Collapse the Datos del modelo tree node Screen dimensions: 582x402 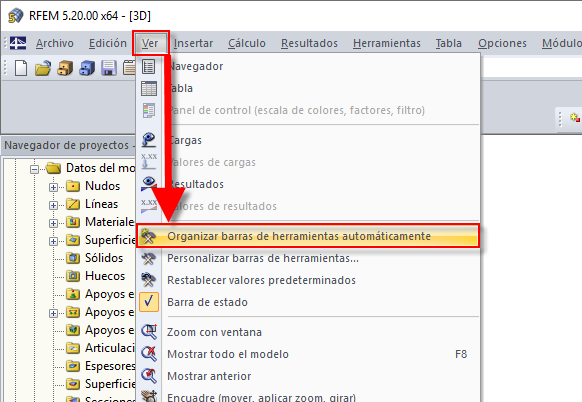35,169
